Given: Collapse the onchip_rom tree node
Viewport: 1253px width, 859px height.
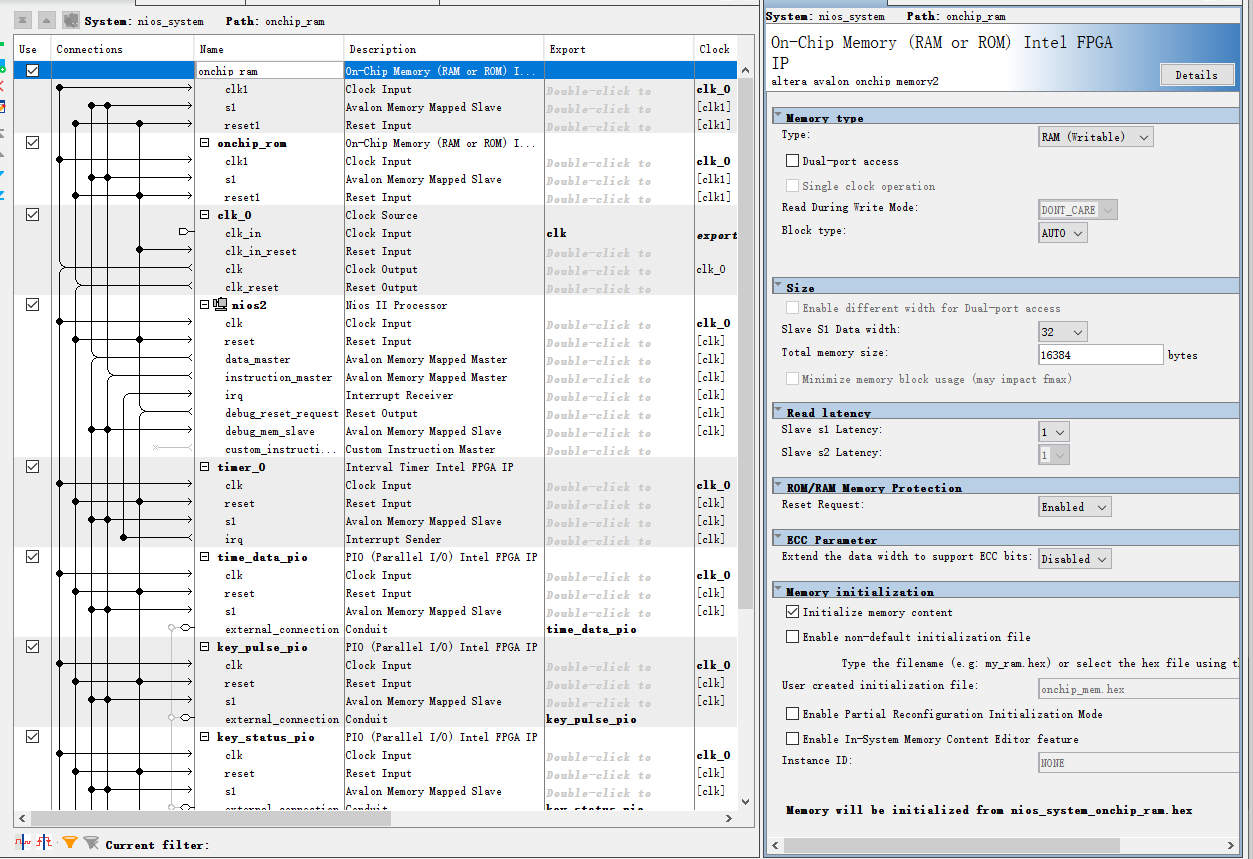Looking at the screenshot, I should [x=205, y=143].
